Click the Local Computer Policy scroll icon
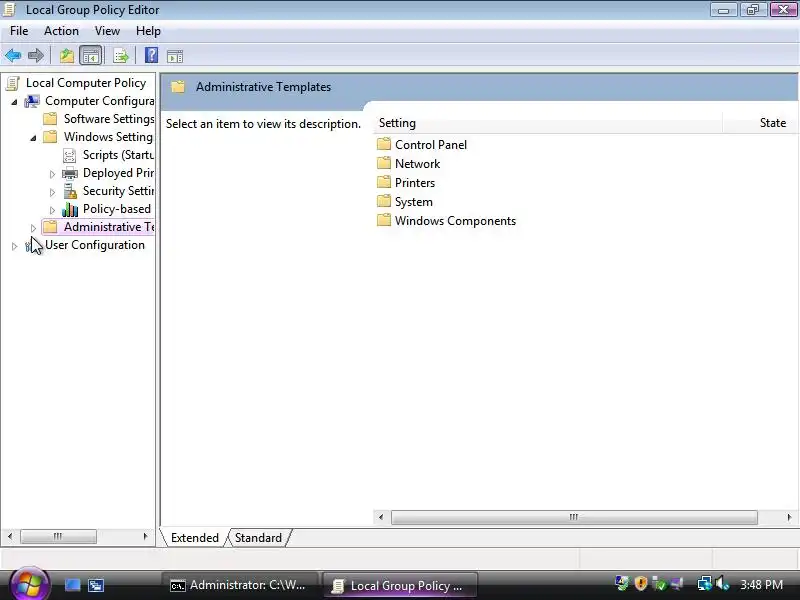The image size is (800, 600). click(x=13, y=83)
